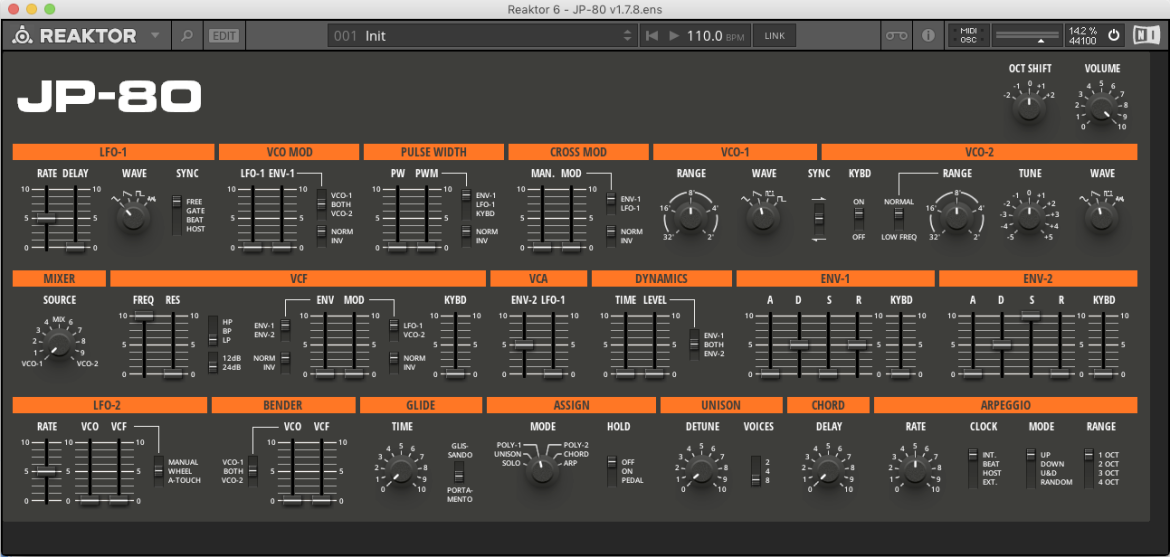The width and height of the screenshot is (1170, 557).
Task: Click the ENV-1 R release slider handle
Action: pos(857,345)
